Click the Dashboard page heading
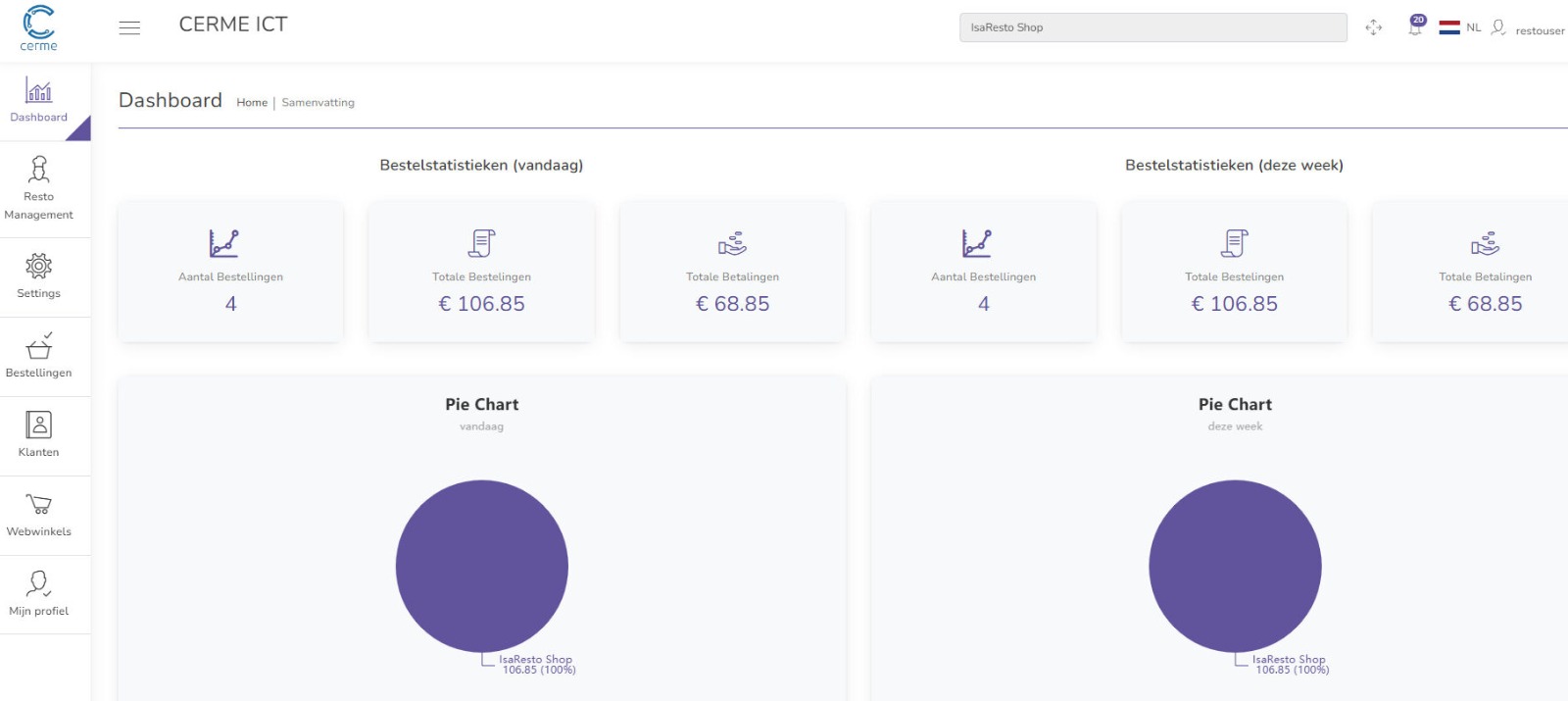 coord(171,100)
